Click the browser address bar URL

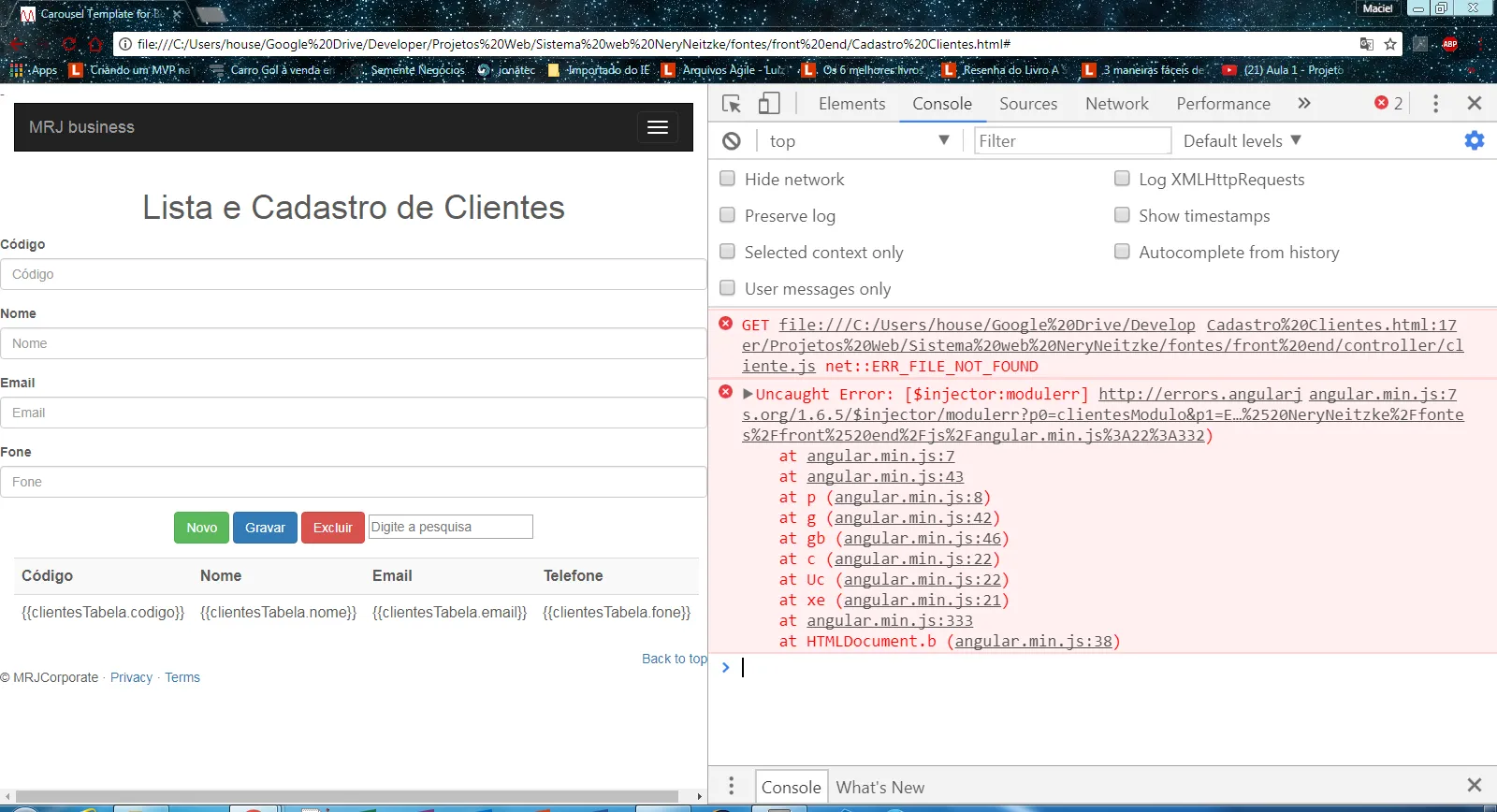tap(574, 44)
